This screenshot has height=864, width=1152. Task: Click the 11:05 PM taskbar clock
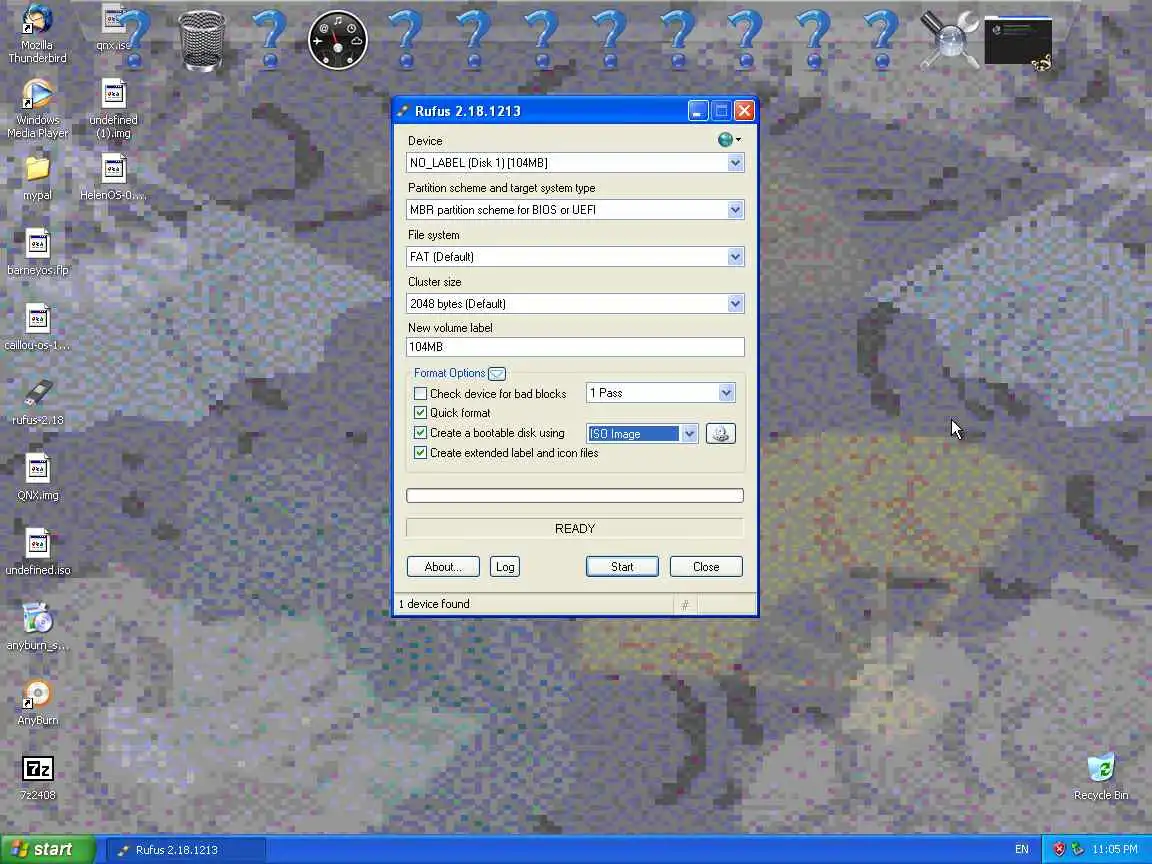pyautogui.click(x=1115, y=849)
